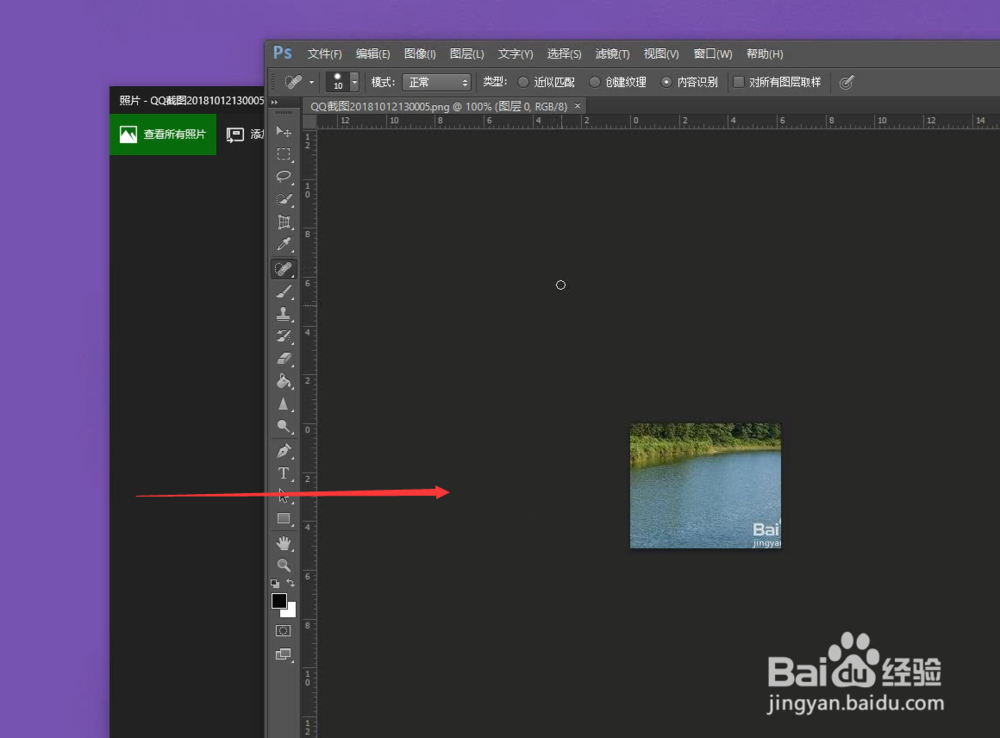1000x738 pixels.
Task: Select the Sharpen/Blur tool
Action: tap(284, 404)
